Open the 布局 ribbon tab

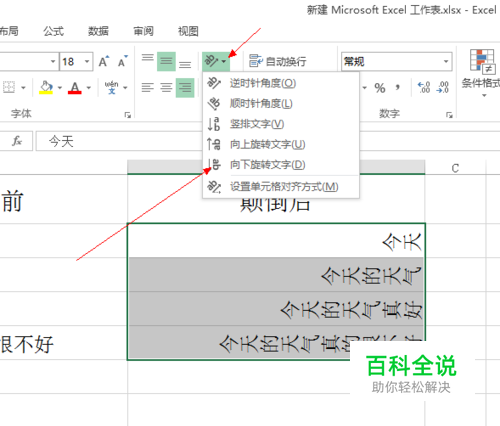[x=9, y=31]
